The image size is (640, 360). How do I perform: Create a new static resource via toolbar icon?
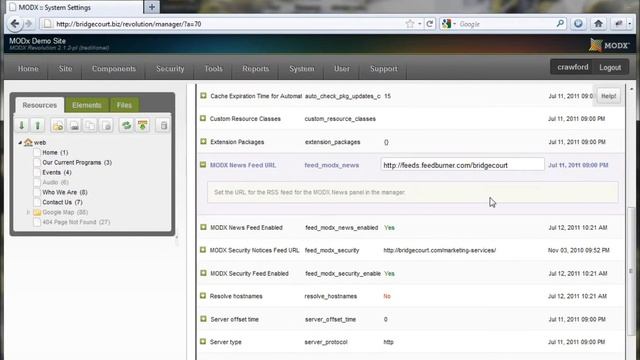pos(106,125)
